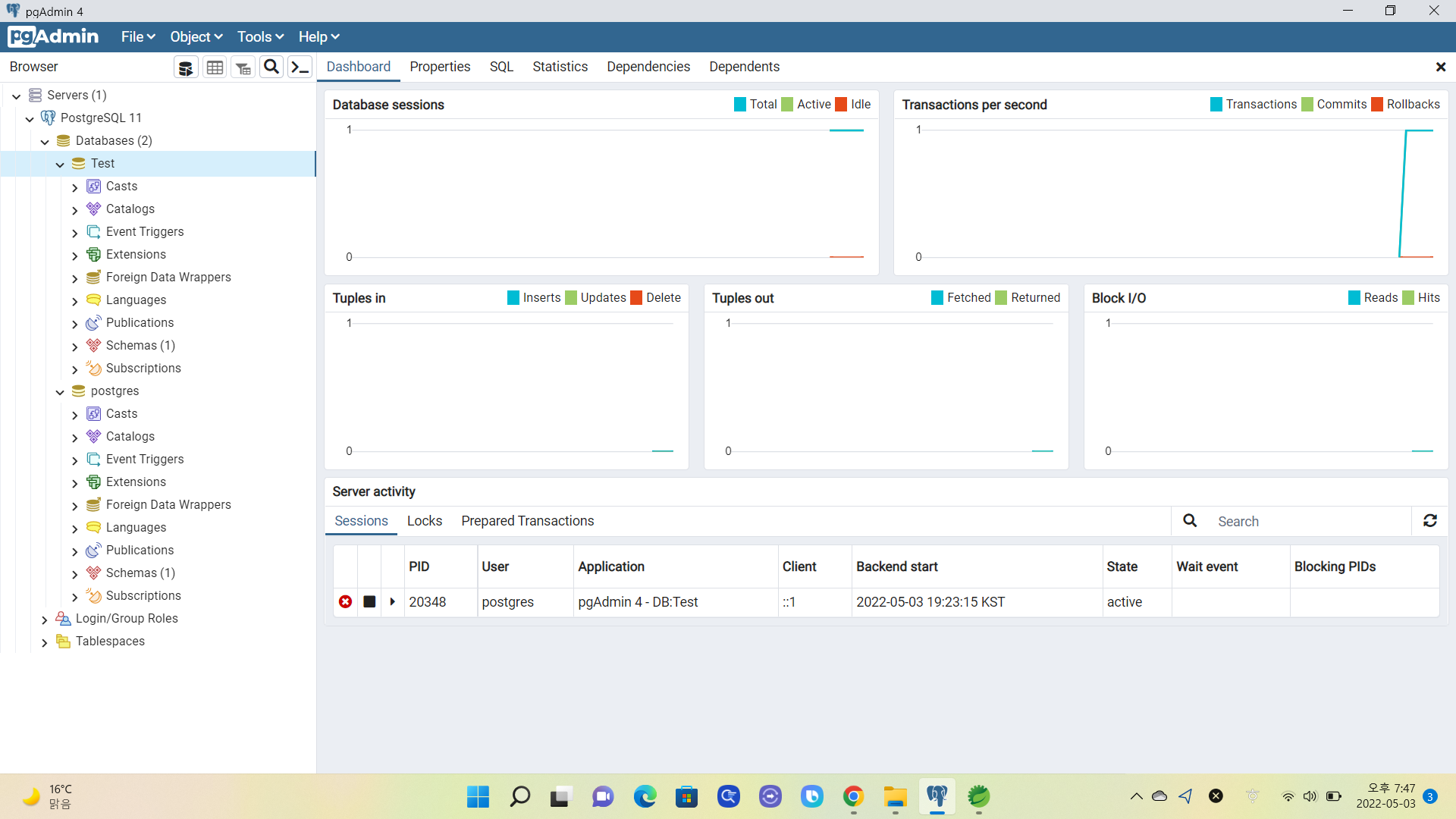
Task: Toggle the Commits series legend
Action: [x=1341, y=105]
